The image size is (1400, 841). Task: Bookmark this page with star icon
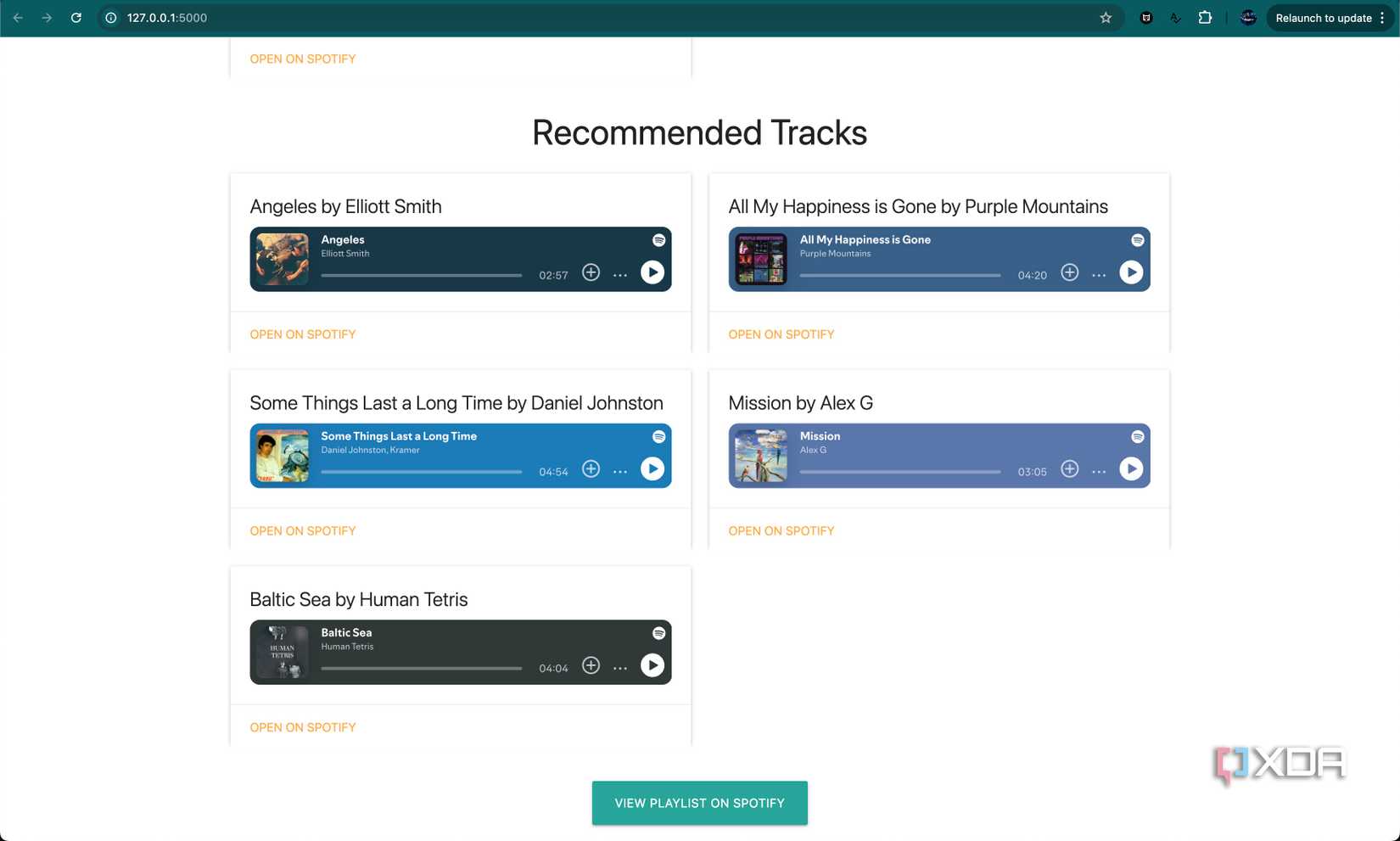tap(1106, 18)
